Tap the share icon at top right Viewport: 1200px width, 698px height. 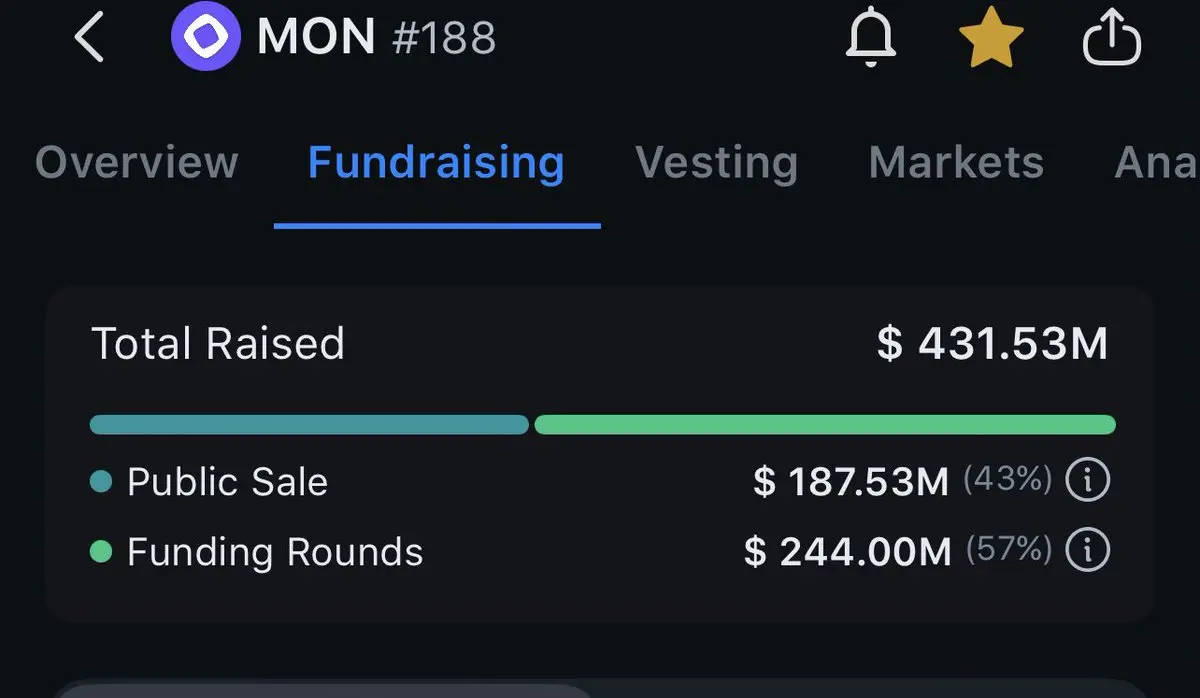point(1112,39)
